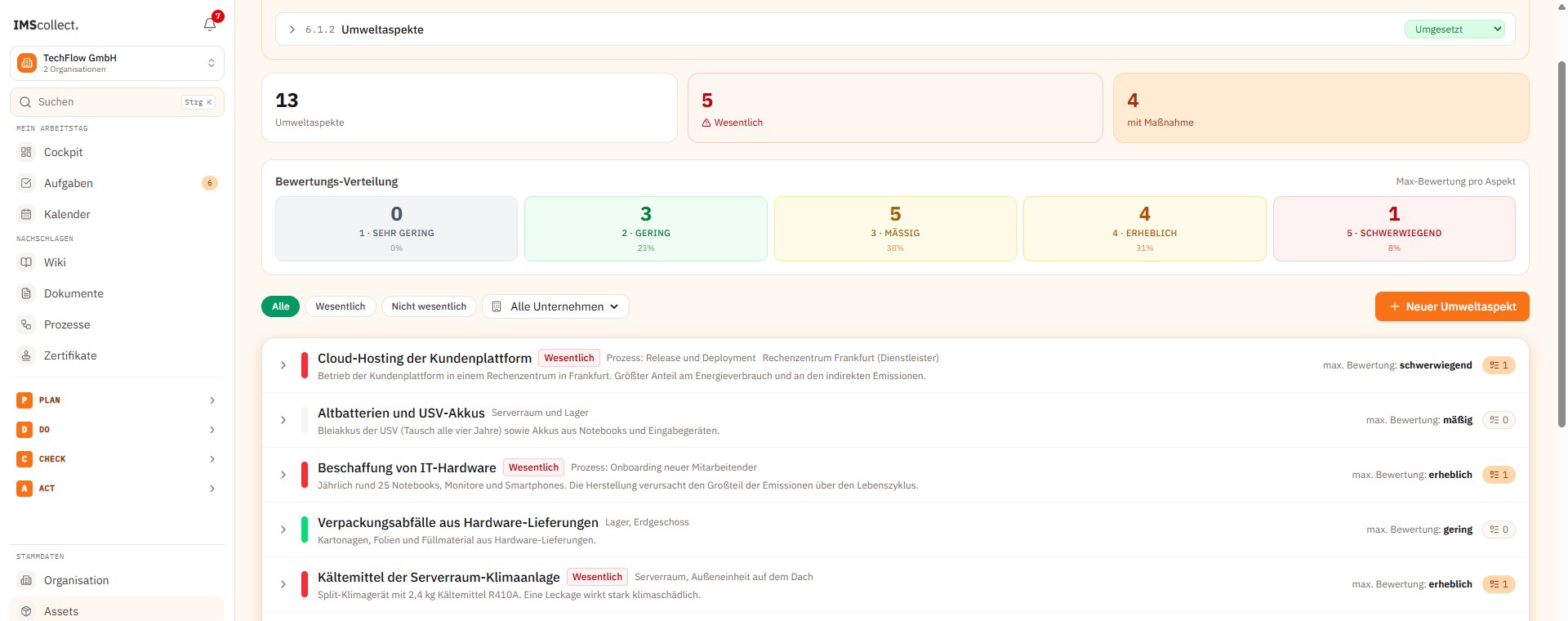Click the Wiki book icon
Screen dimensions: 1568x621
tap(26, 262)
